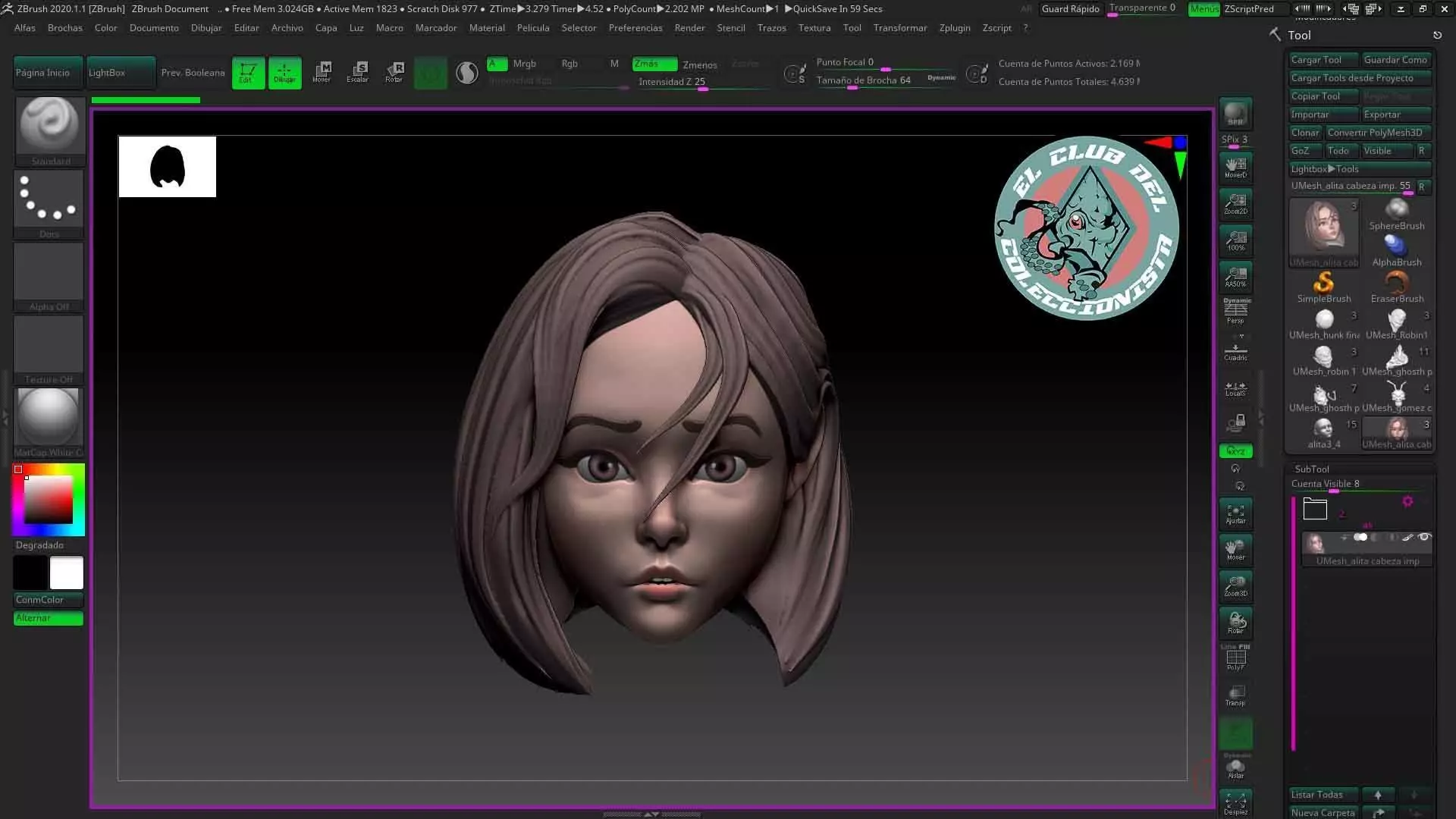This screenshot has height=819, width=1456.
Task: Toggle the XYZ rotation axis button
Action: click(x=1235, y=451)
